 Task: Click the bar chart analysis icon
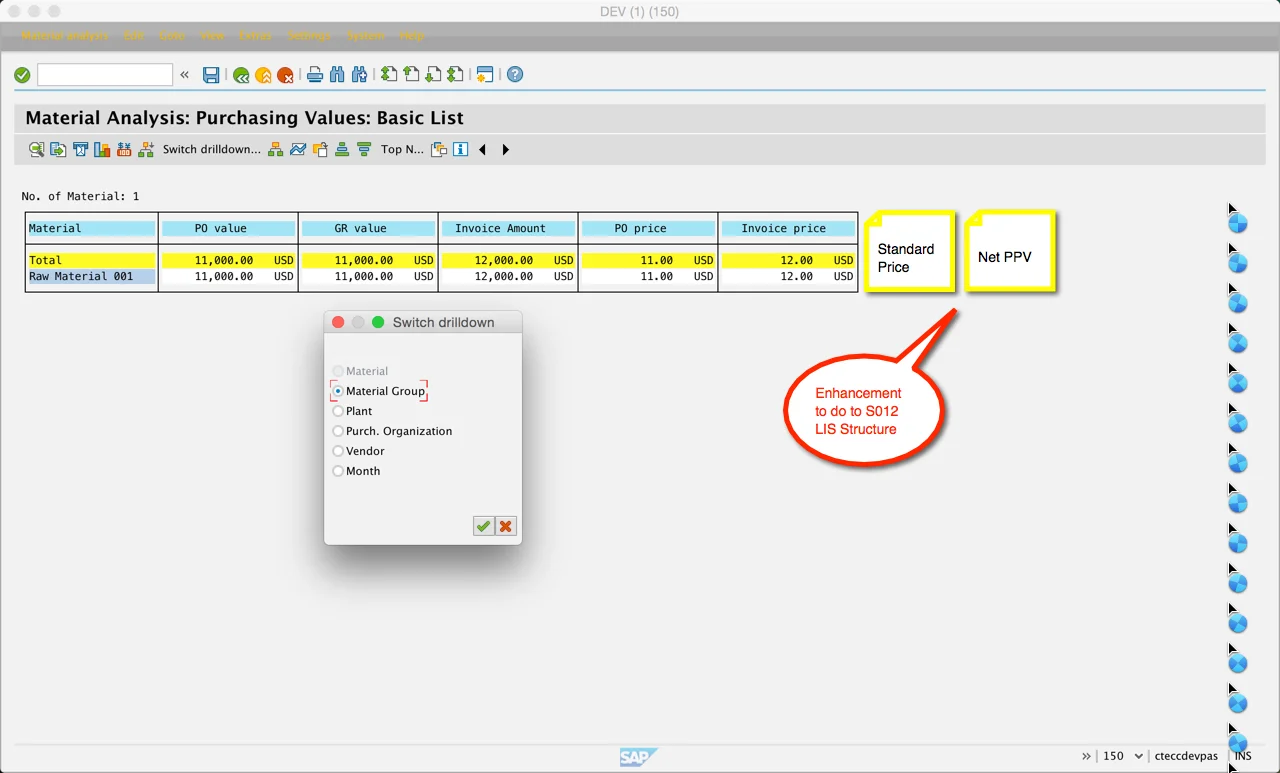point(102,150)
